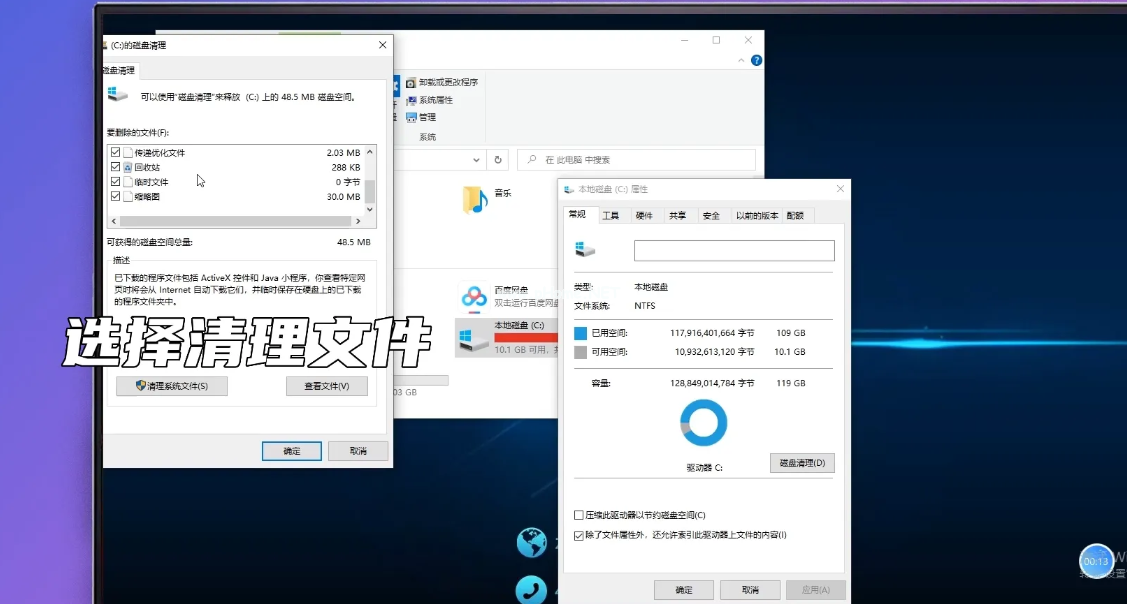Click the 磁盘清理(D) button
Image resolution: width=1127 pixels, height=604 pixels.
coord(802,463)
